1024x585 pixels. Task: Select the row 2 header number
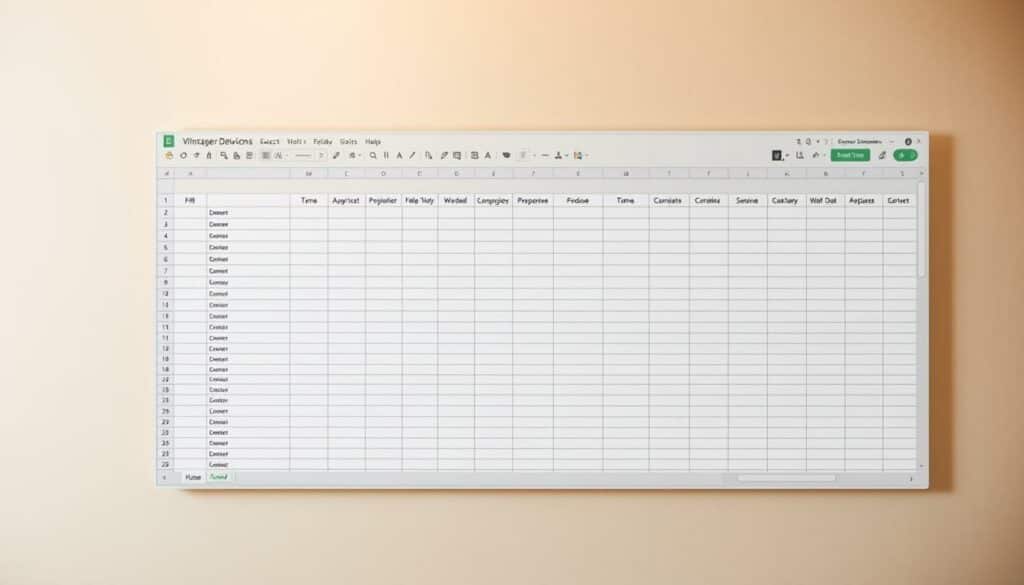[x=166, y=212]
